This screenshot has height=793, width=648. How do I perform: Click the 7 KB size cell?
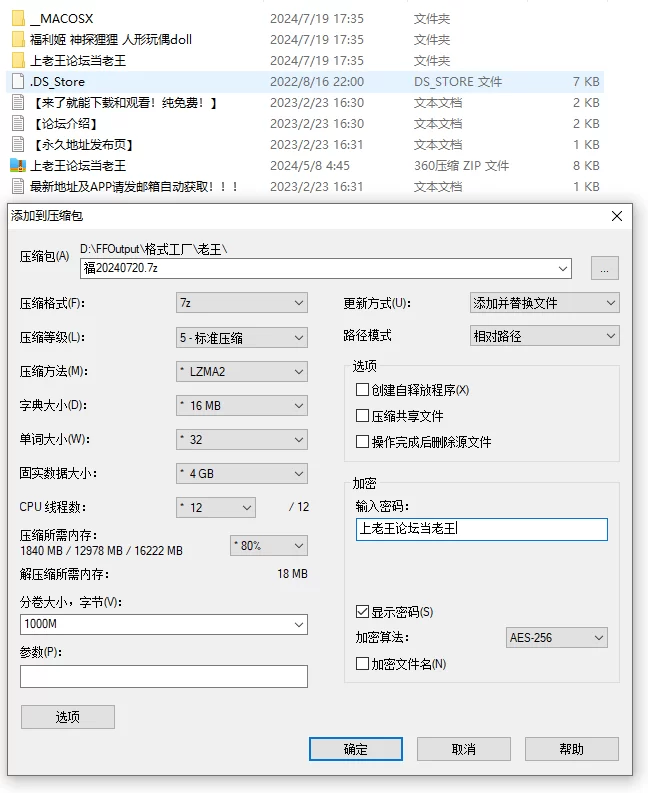click(586, 81)
